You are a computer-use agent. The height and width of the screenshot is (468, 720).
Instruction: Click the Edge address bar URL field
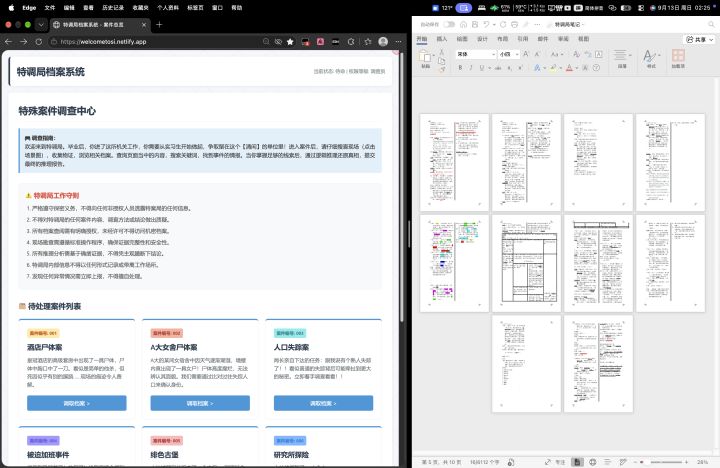pyautogui.click(x=156, y=42)
